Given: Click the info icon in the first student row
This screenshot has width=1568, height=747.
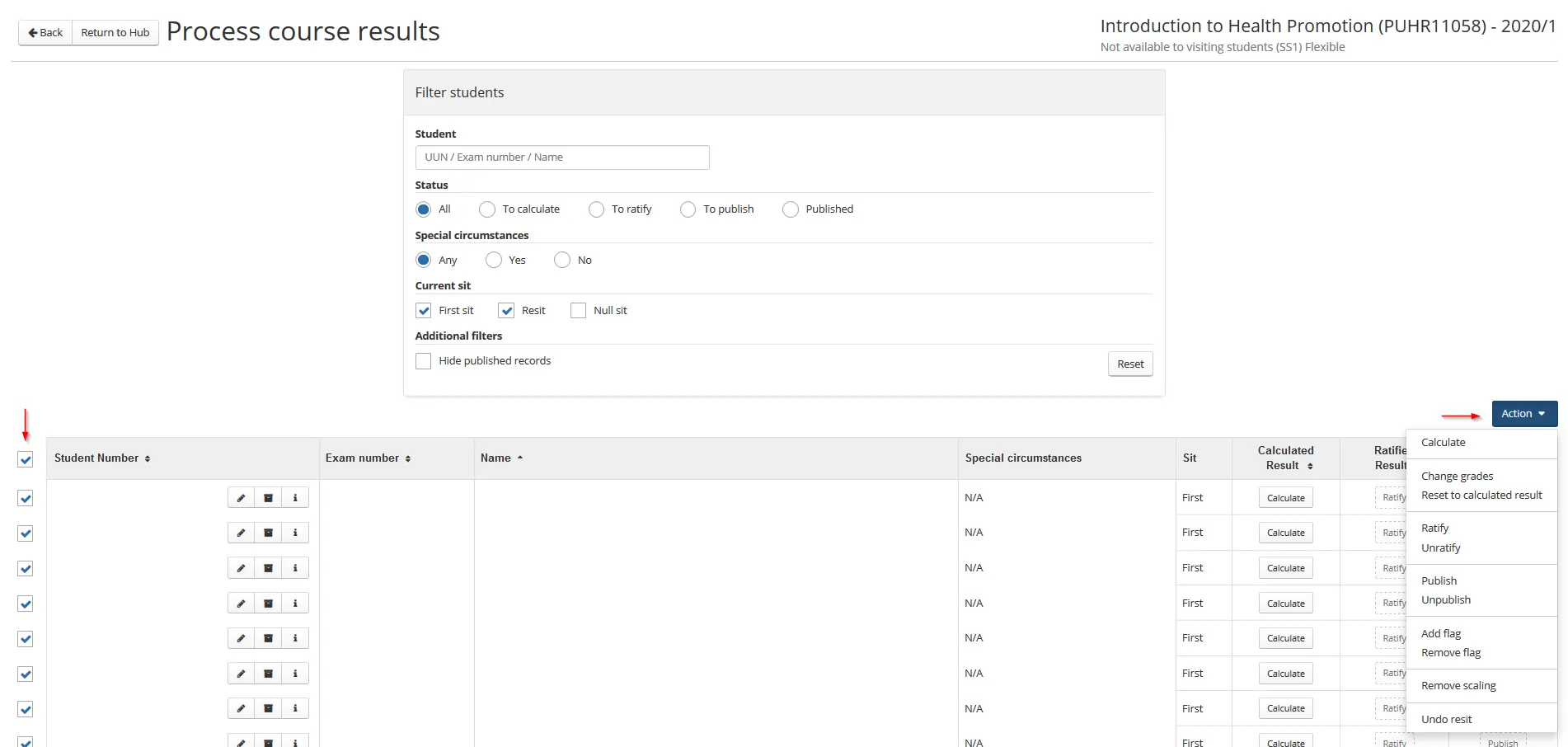Looking at the screenshot, I should pos(295,498).
